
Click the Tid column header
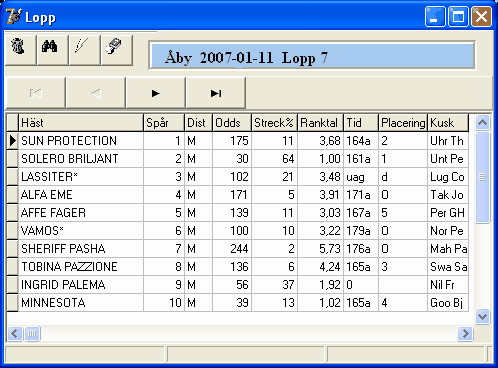[361, 123]
